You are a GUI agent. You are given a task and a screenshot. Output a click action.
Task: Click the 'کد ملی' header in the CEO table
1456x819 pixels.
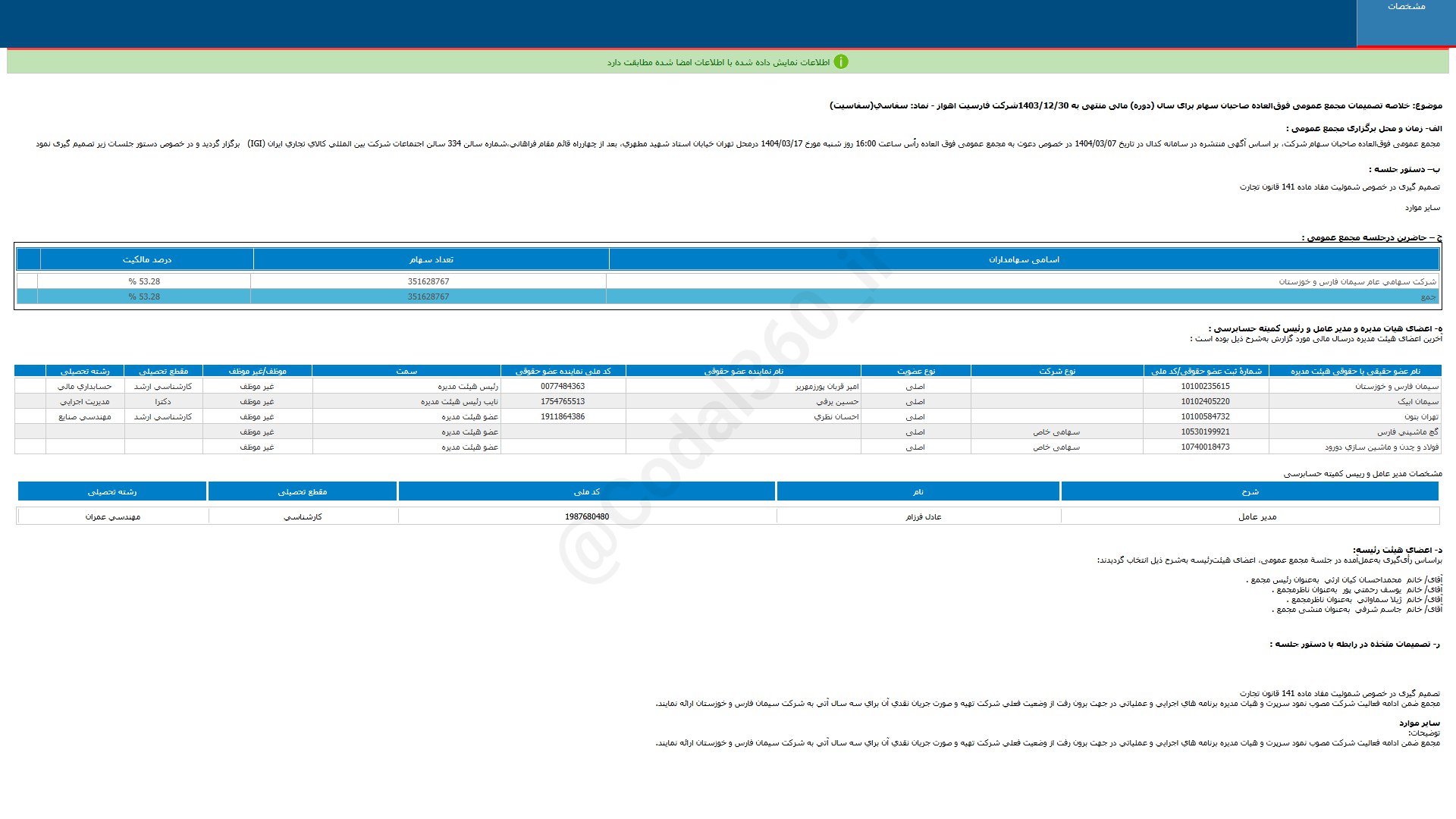click(x=587, y=491)
